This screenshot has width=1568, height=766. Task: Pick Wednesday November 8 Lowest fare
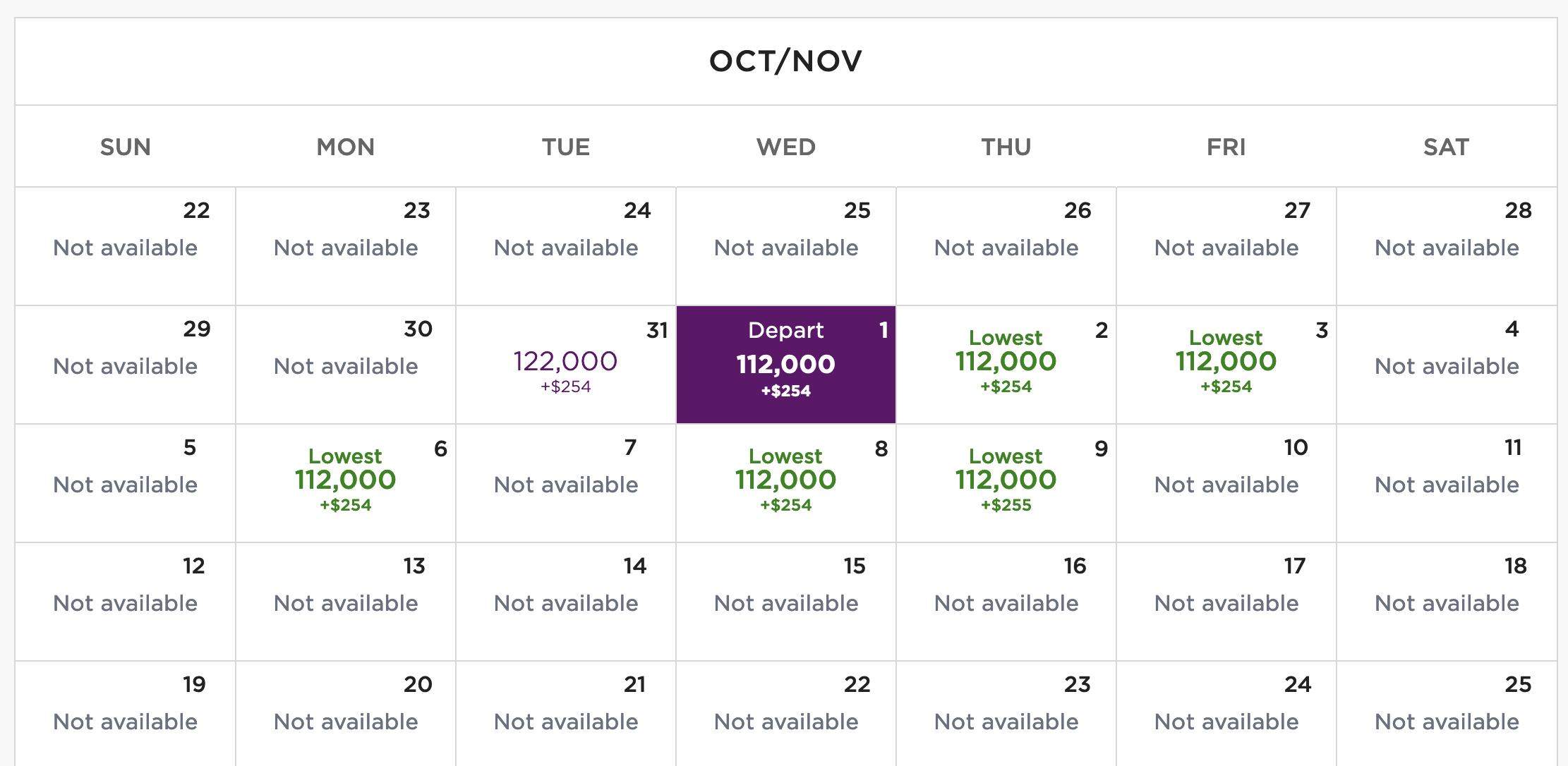(786, 483)
